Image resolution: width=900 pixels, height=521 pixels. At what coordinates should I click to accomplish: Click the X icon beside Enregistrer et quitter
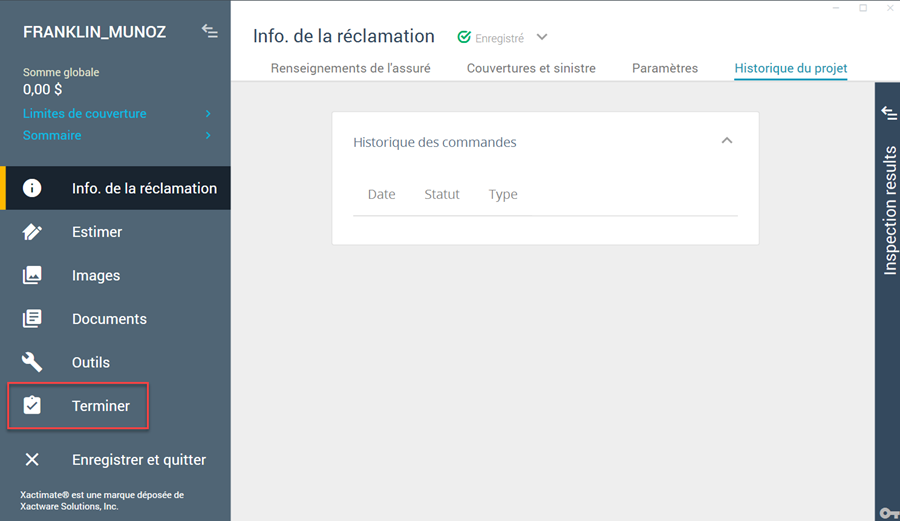click(x=32, y=459)
